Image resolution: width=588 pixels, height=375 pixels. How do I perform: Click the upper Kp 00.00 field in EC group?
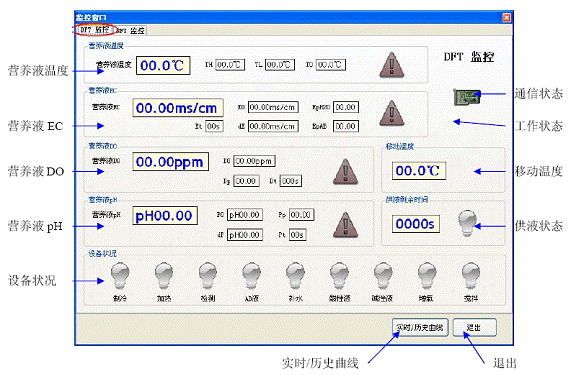click(x=346, y=107)
